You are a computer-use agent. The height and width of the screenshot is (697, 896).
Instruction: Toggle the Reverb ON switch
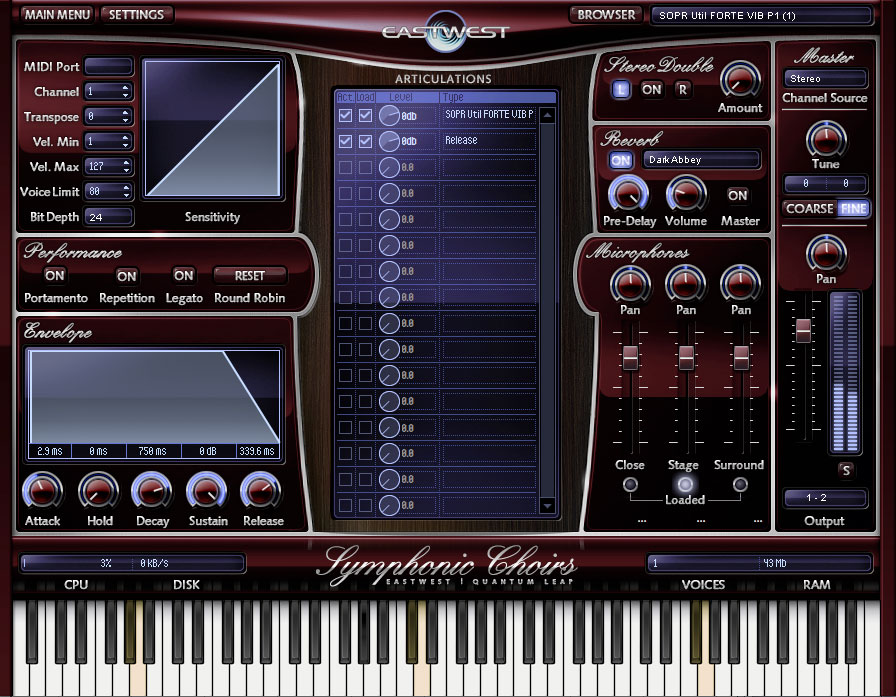click(621, 160)
